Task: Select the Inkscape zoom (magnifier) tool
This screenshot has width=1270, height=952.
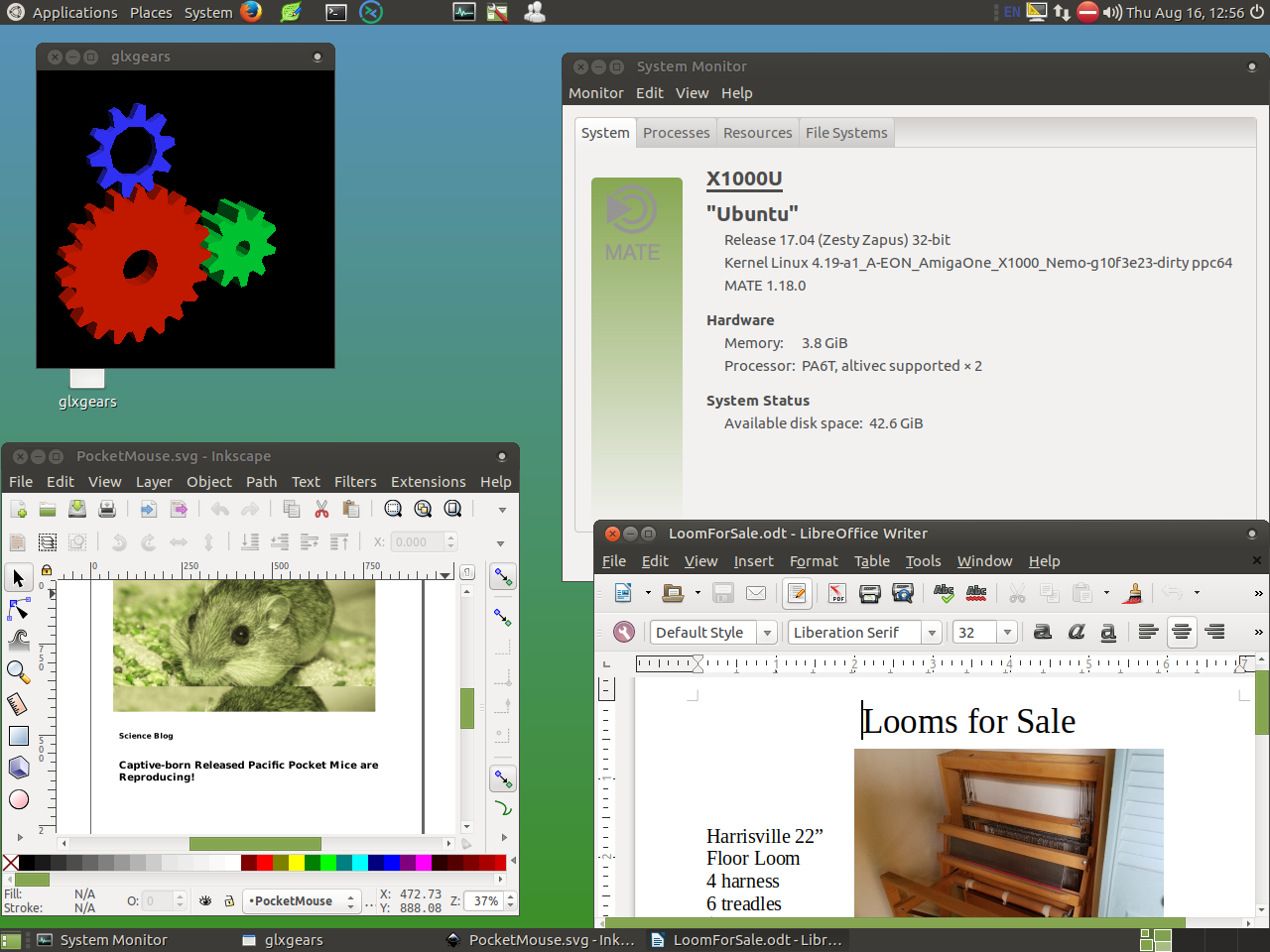Action: [18, 671]
